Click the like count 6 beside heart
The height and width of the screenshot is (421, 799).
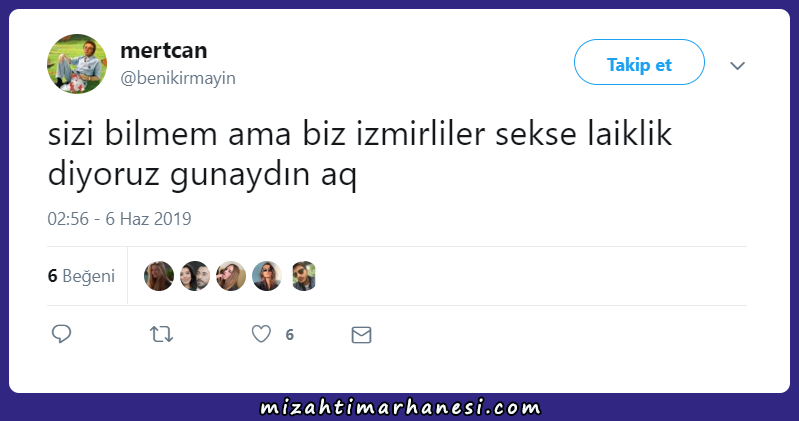[289, 335]
